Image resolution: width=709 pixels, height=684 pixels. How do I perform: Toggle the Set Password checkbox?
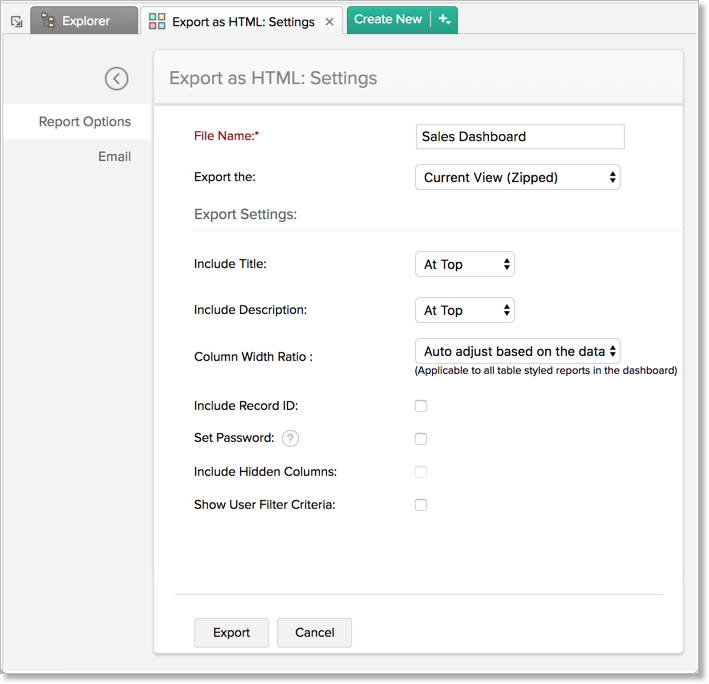point(421,439)
